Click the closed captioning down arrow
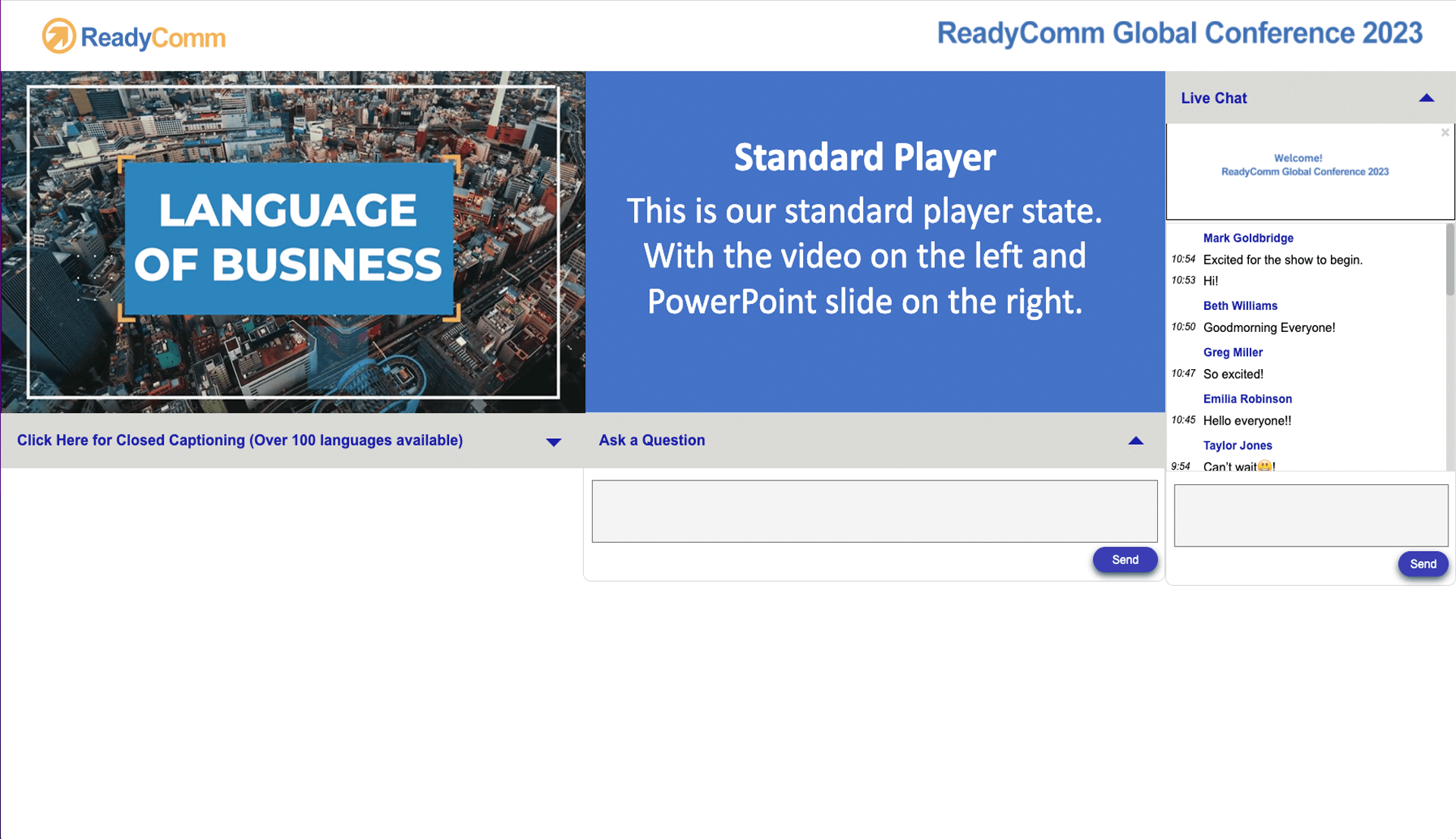The image size is (1456, 839). [x=554, y=441]
